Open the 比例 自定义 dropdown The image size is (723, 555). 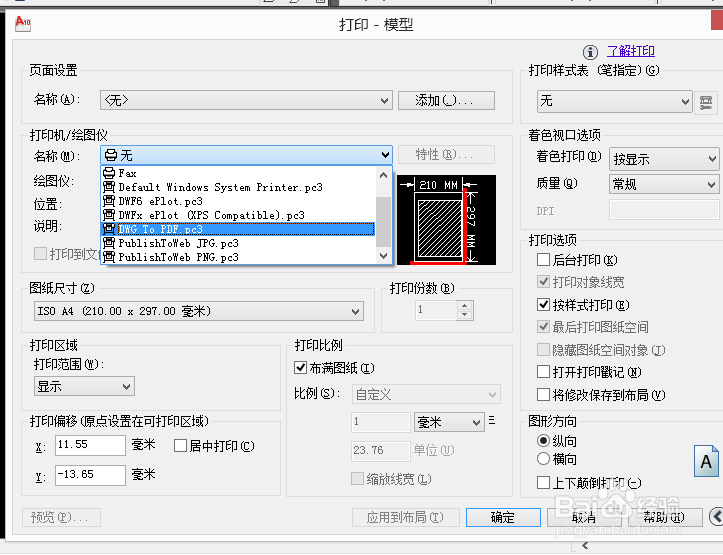pos(426,395)
